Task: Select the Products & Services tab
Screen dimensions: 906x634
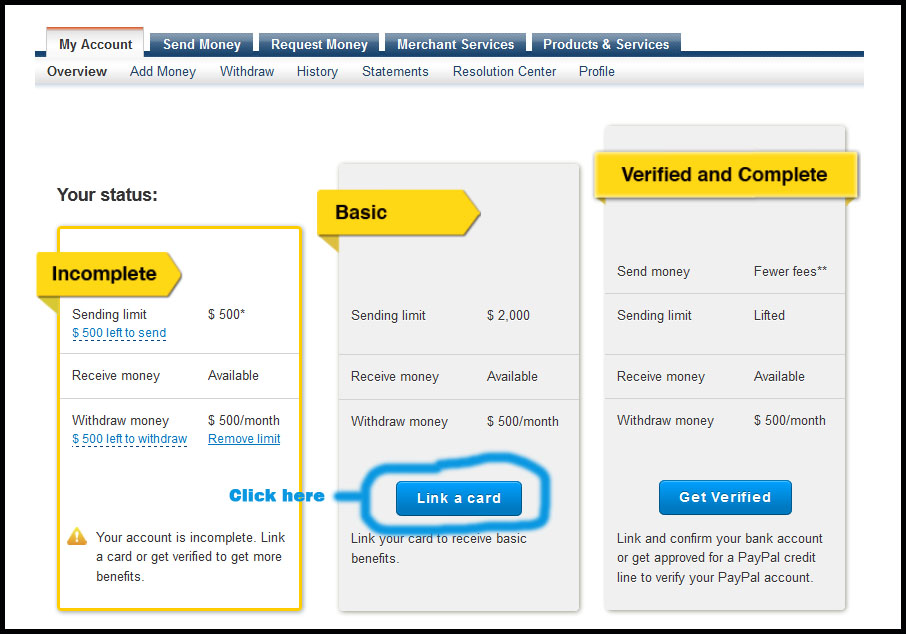Action: coord(606,44)
